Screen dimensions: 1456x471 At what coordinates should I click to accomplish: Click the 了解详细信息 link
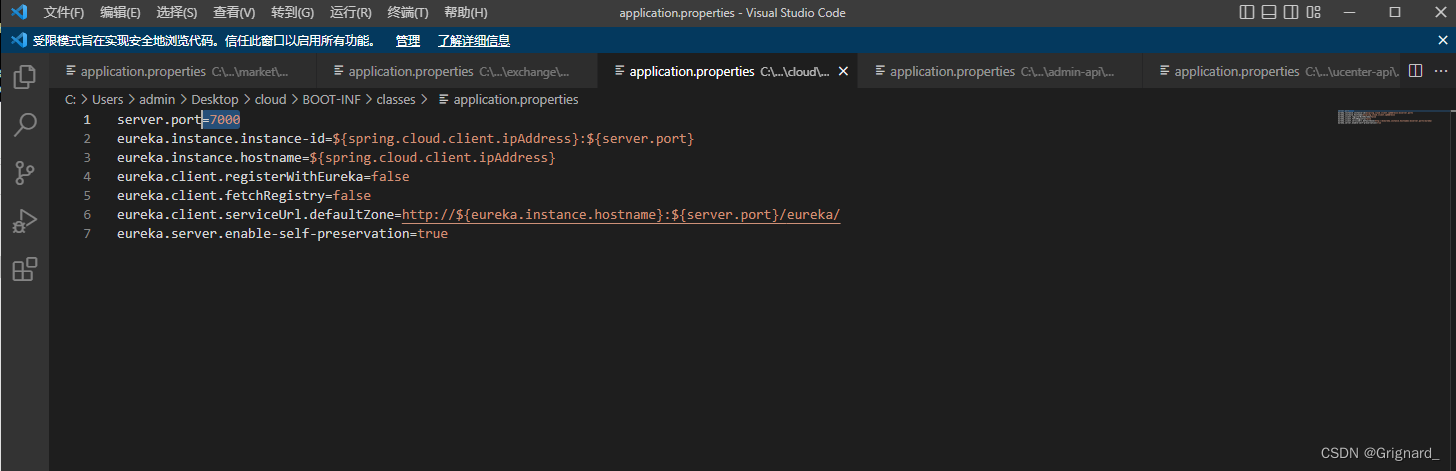click(474, 41)
